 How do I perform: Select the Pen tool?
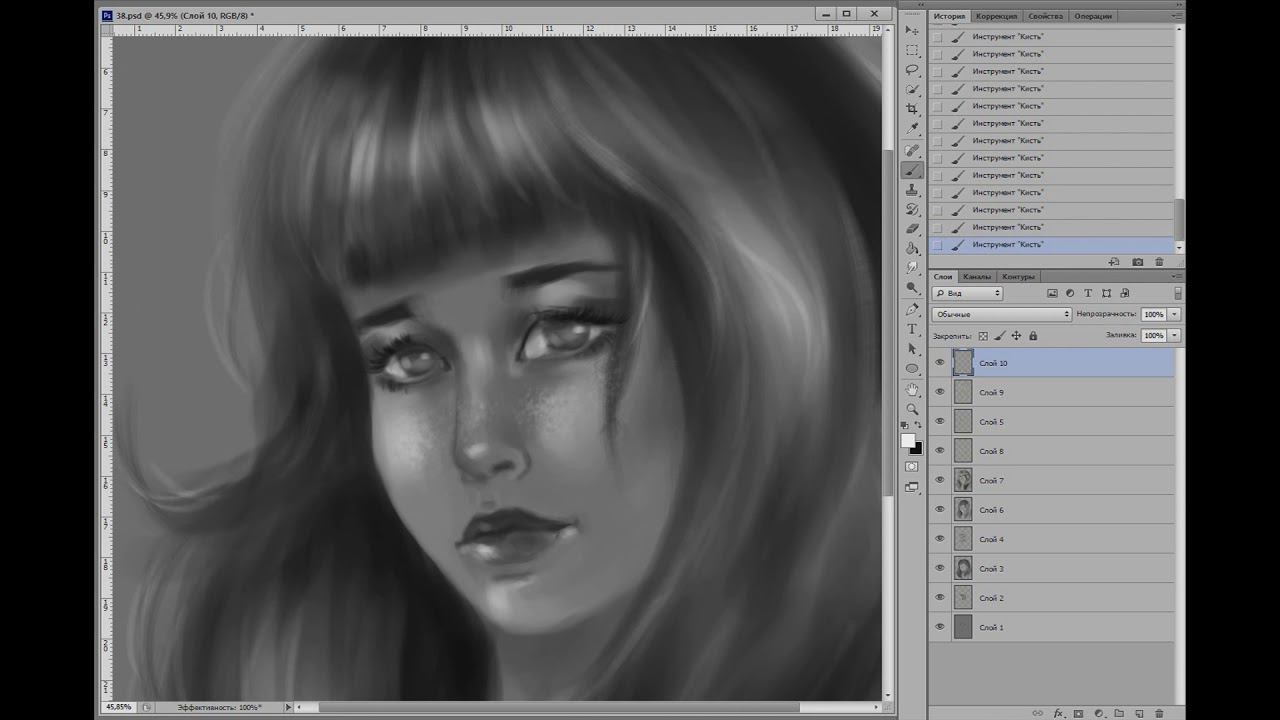tap(912, 309)
